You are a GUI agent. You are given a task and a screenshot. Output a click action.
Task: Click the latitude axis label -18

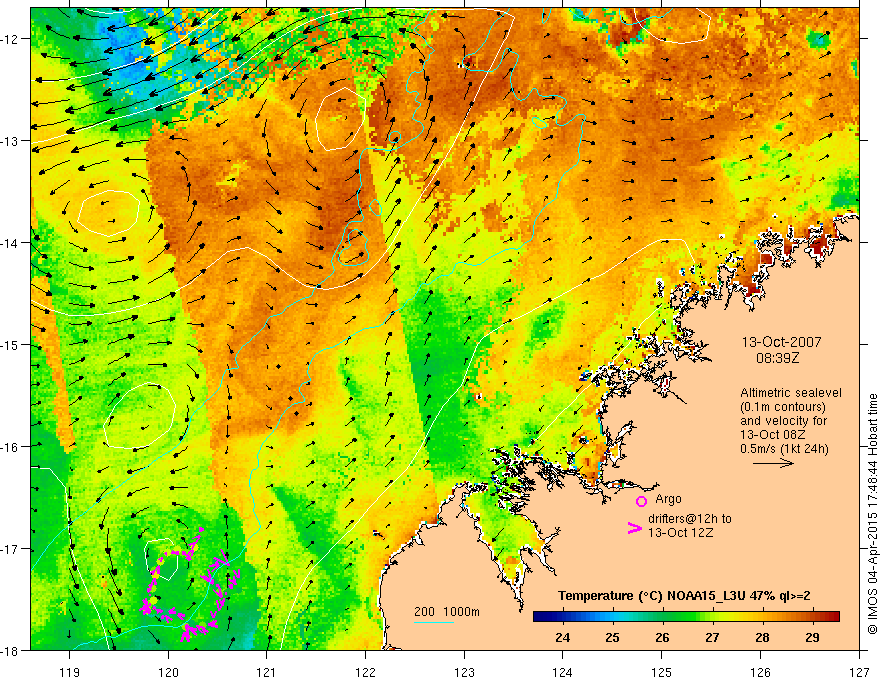9,651
